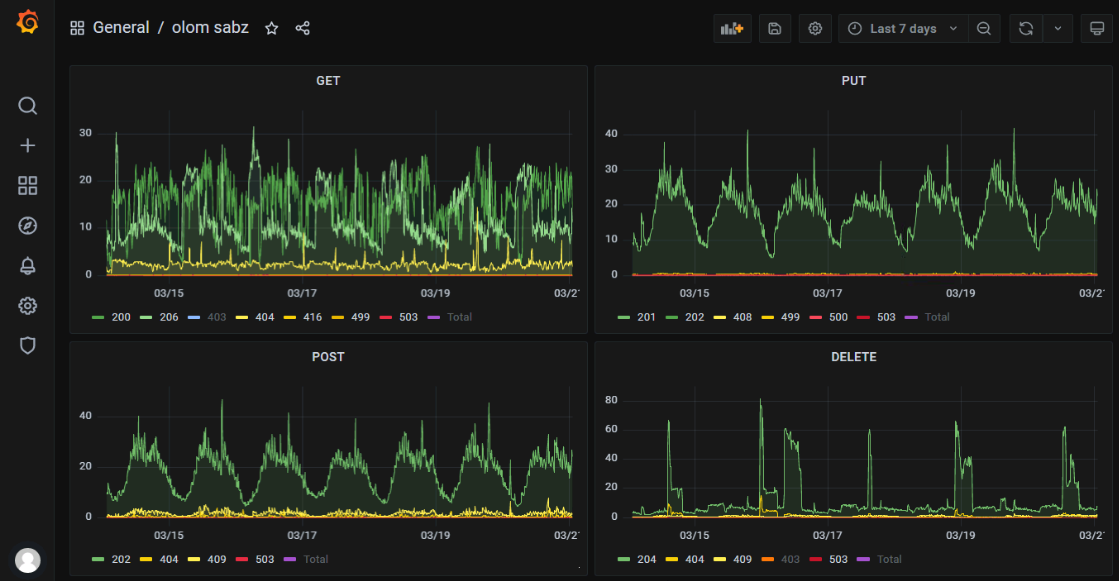Viewport: 1119px width, 581px height.
Task: Open the Dashboards grid icon in sidebar
Action: (x=28, y=186)
